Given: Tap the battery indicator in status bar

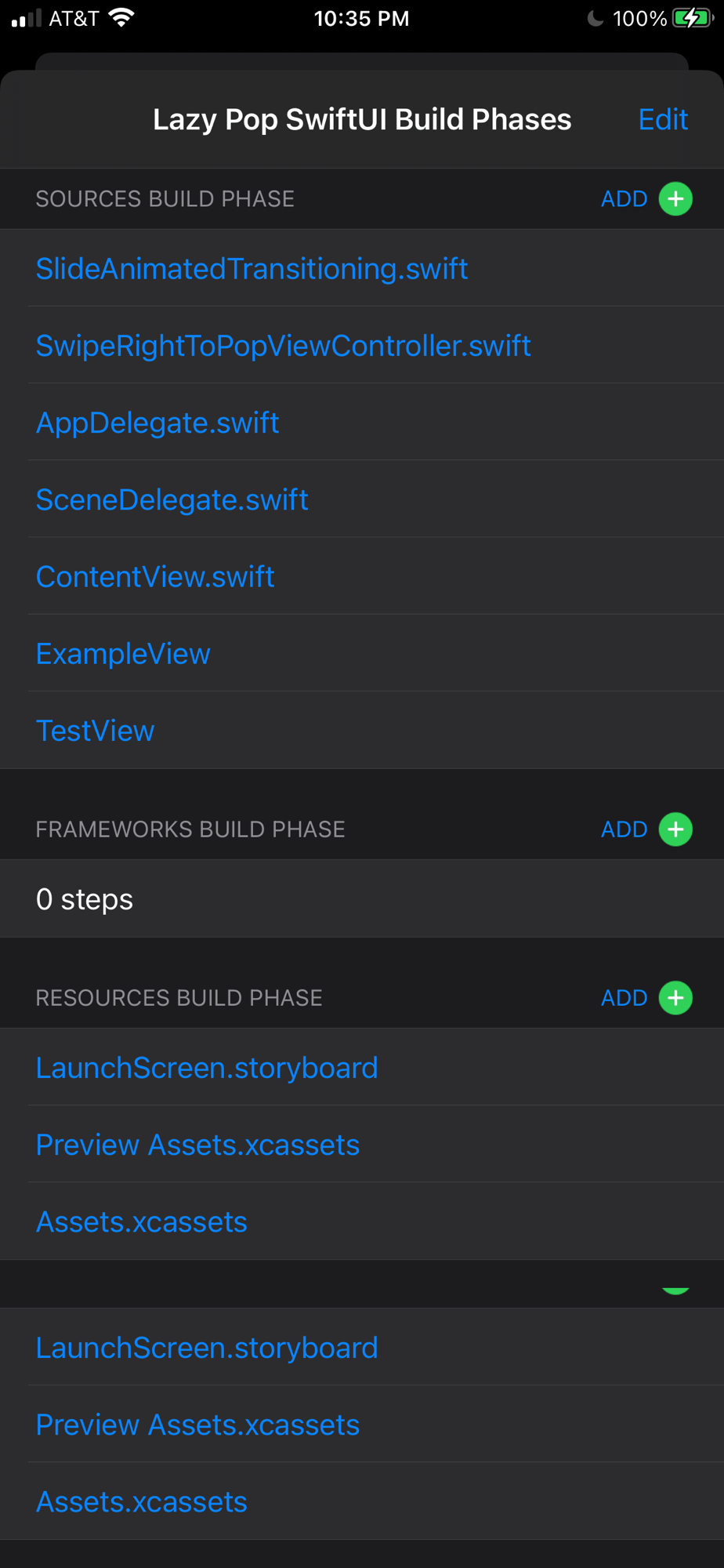Looking at the screenshot, I should pyautogui.click(x=691, y=18).
